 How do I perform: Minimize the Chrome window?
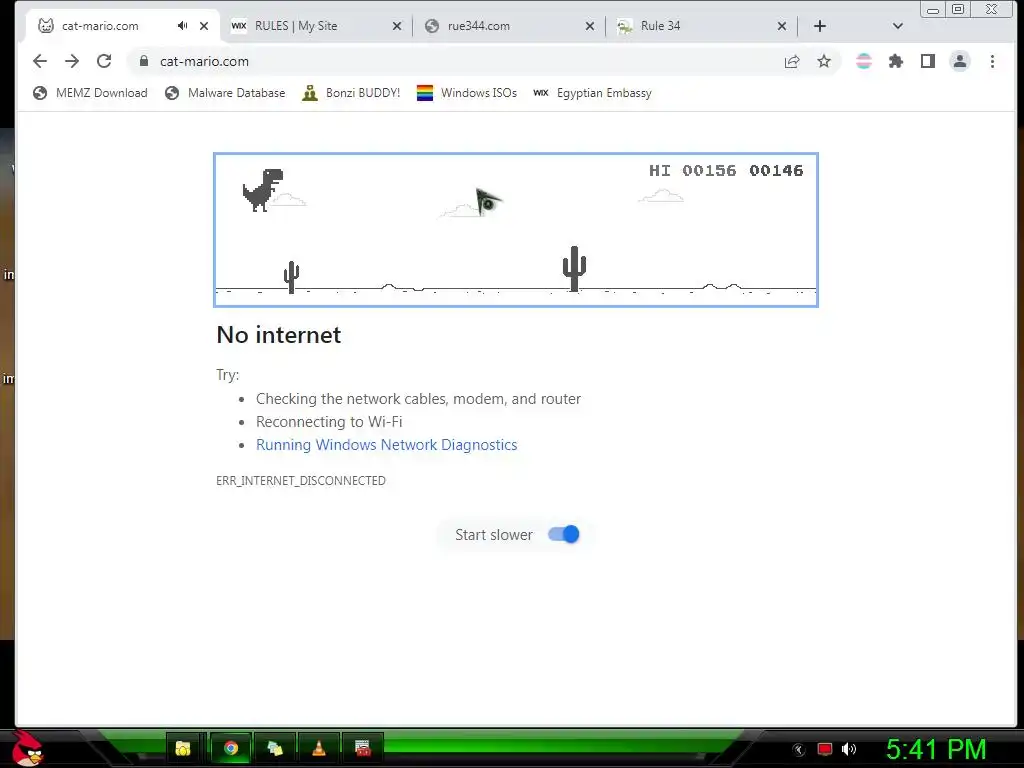(933, 9)
